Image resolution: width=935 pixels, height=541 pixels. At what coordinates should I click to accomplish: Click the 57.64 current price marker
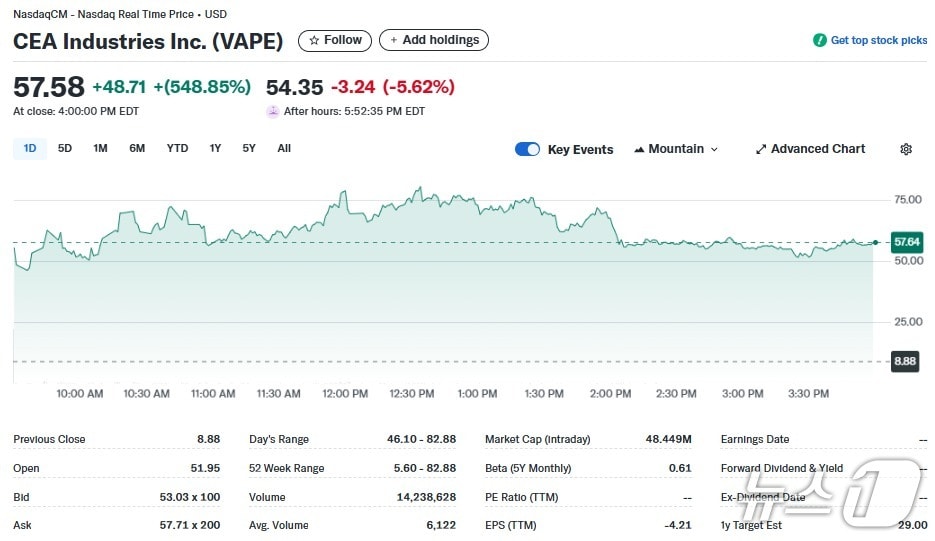907,242
